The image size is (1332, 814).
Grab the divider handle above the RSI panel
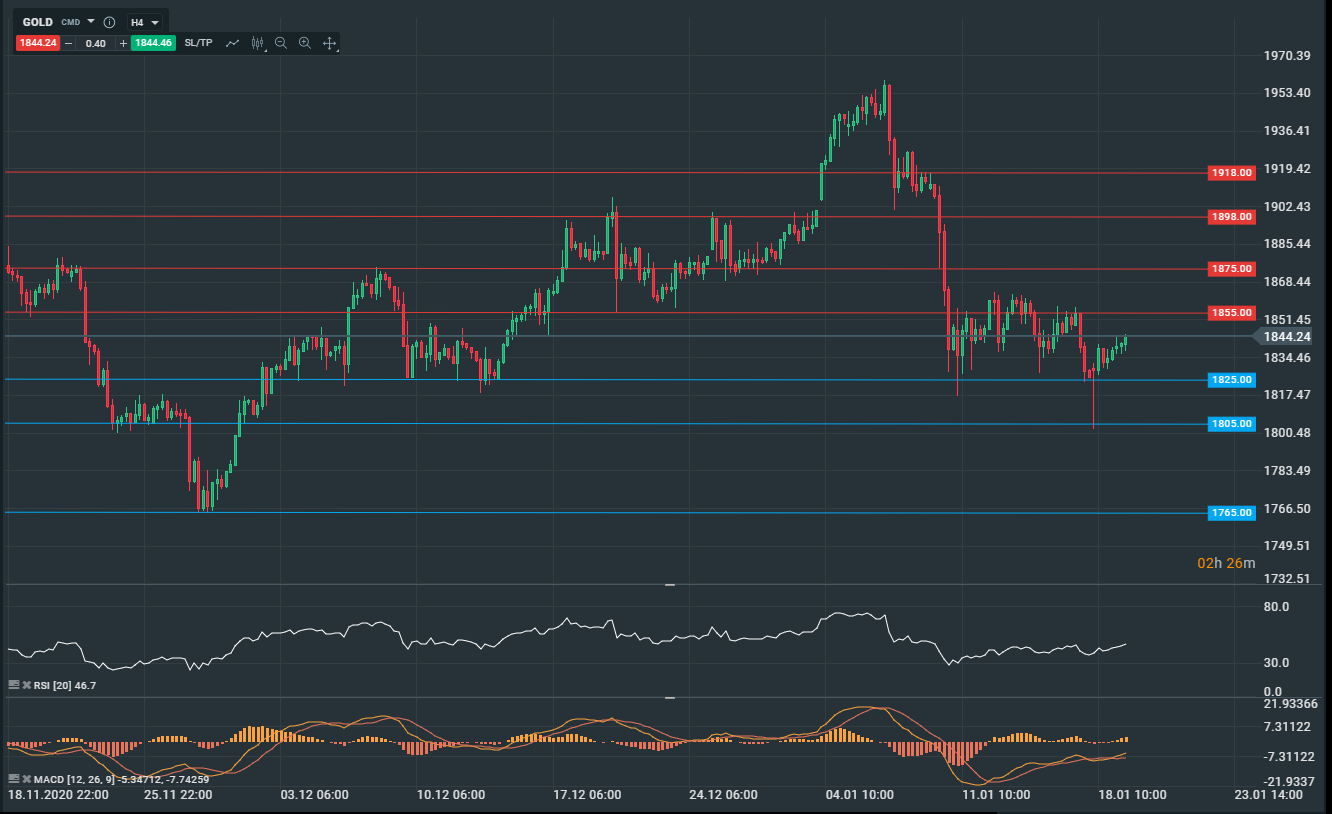pos(670,584)
